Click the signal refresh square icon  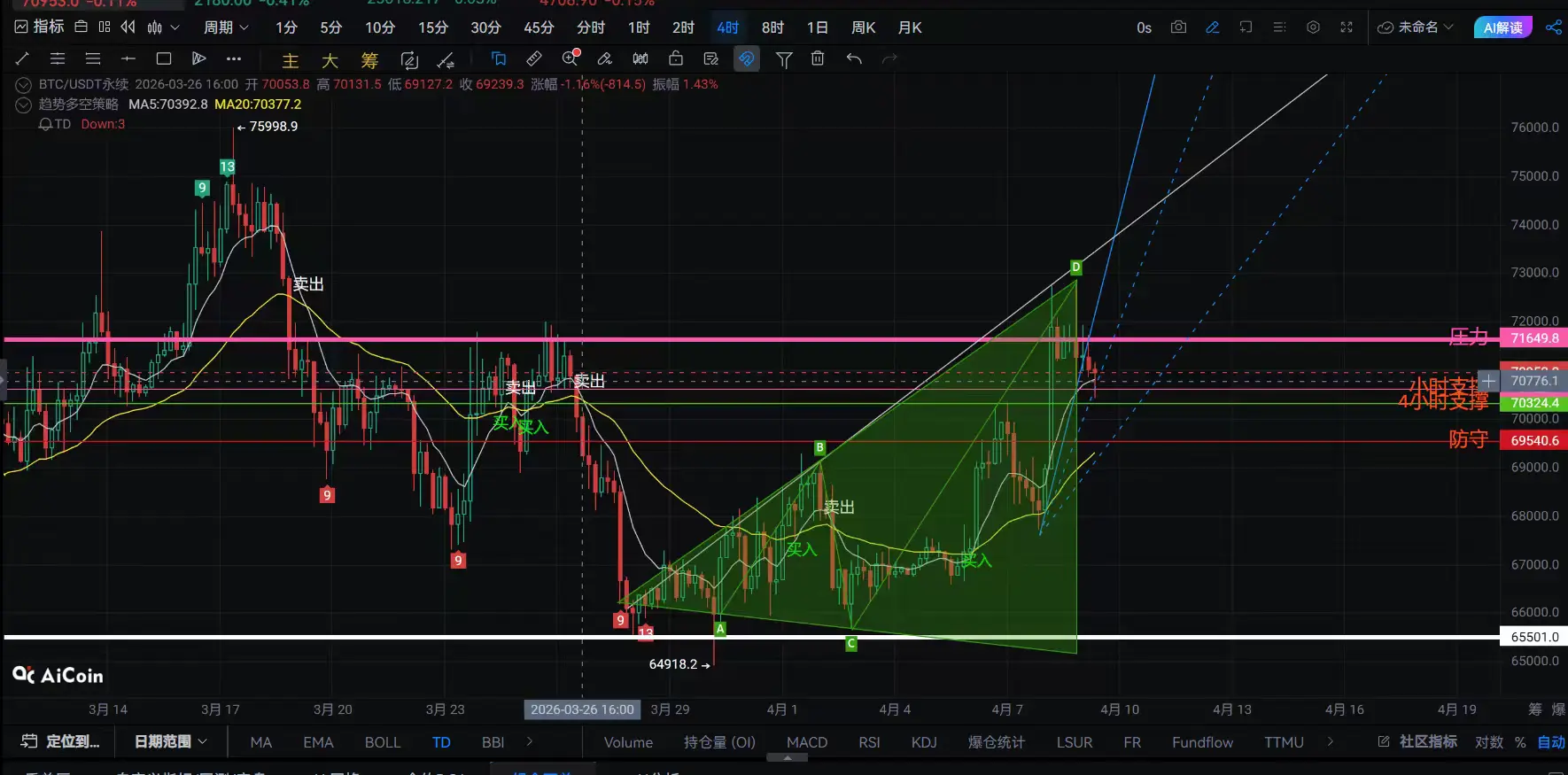(409, 60)
